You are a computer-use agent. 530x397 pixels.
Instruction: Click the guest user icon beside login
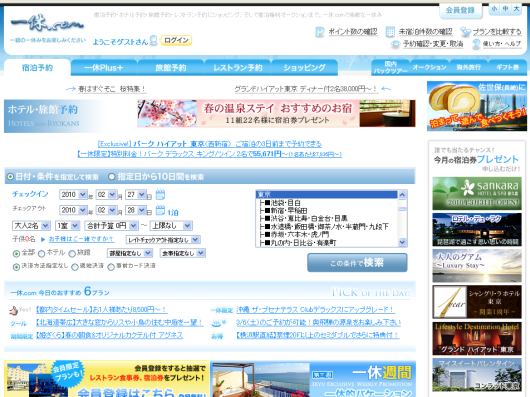[153, 40]
